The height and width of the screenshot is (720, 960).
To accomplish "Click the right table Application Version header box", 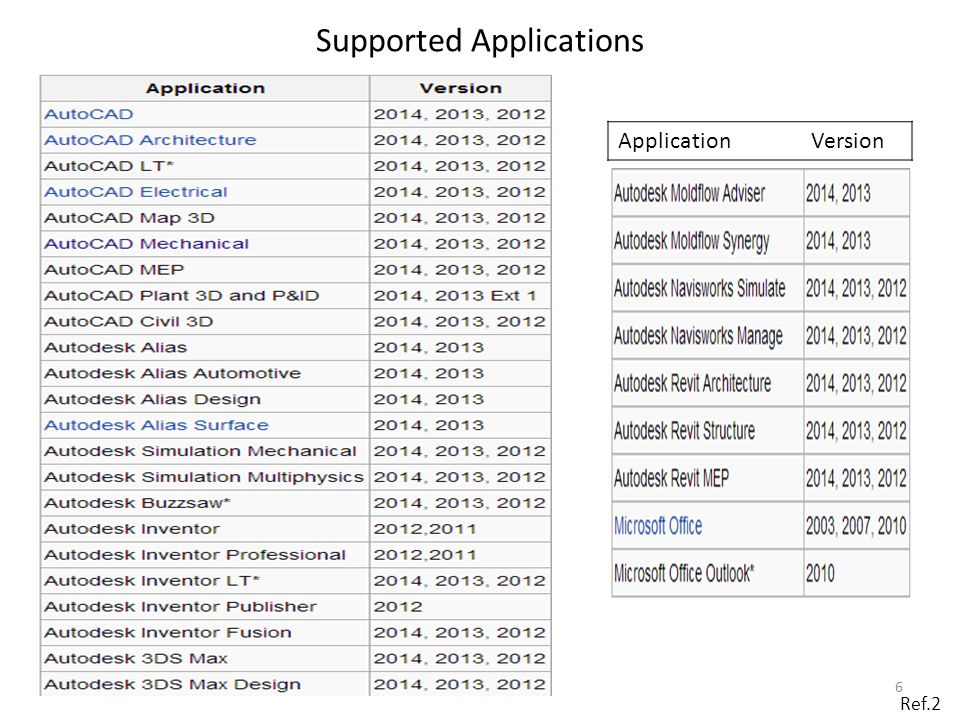I will point(760,141).
